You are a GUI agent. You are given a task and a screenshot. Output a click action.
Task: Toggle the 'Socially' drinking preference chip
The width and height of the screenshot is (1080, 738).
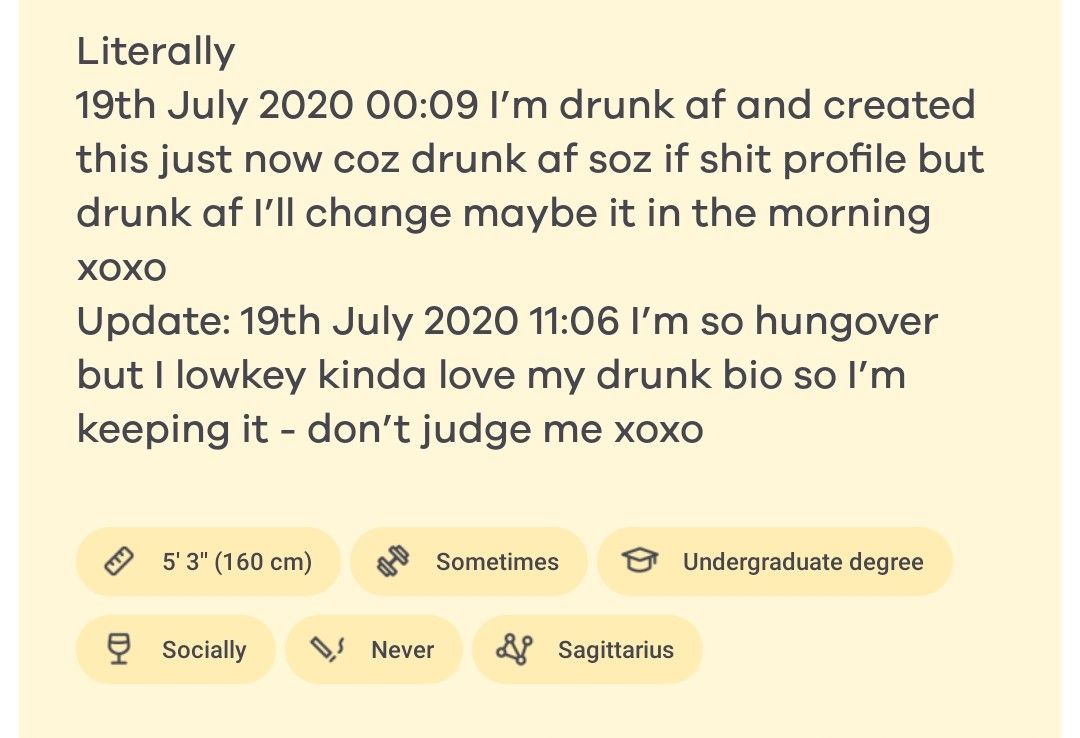175,650
